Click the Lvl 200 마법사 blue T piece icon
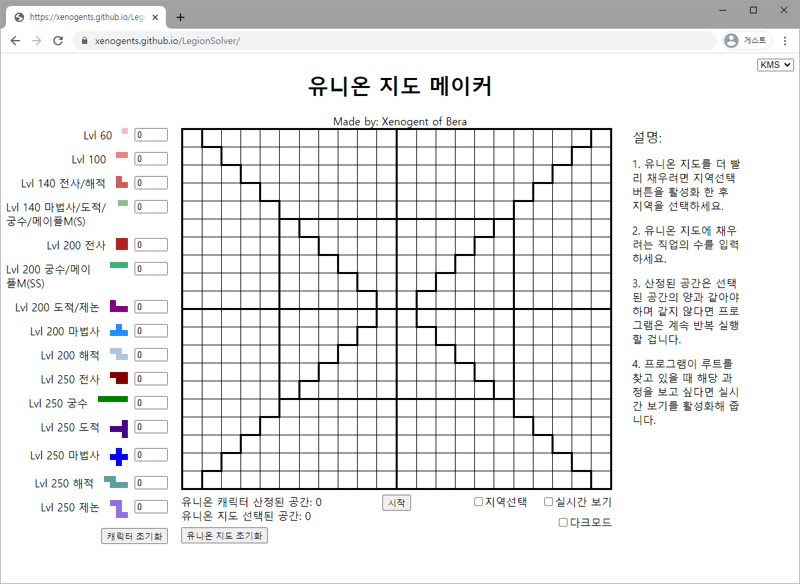Screen dimensions: 800x584 tap(119, 330)
